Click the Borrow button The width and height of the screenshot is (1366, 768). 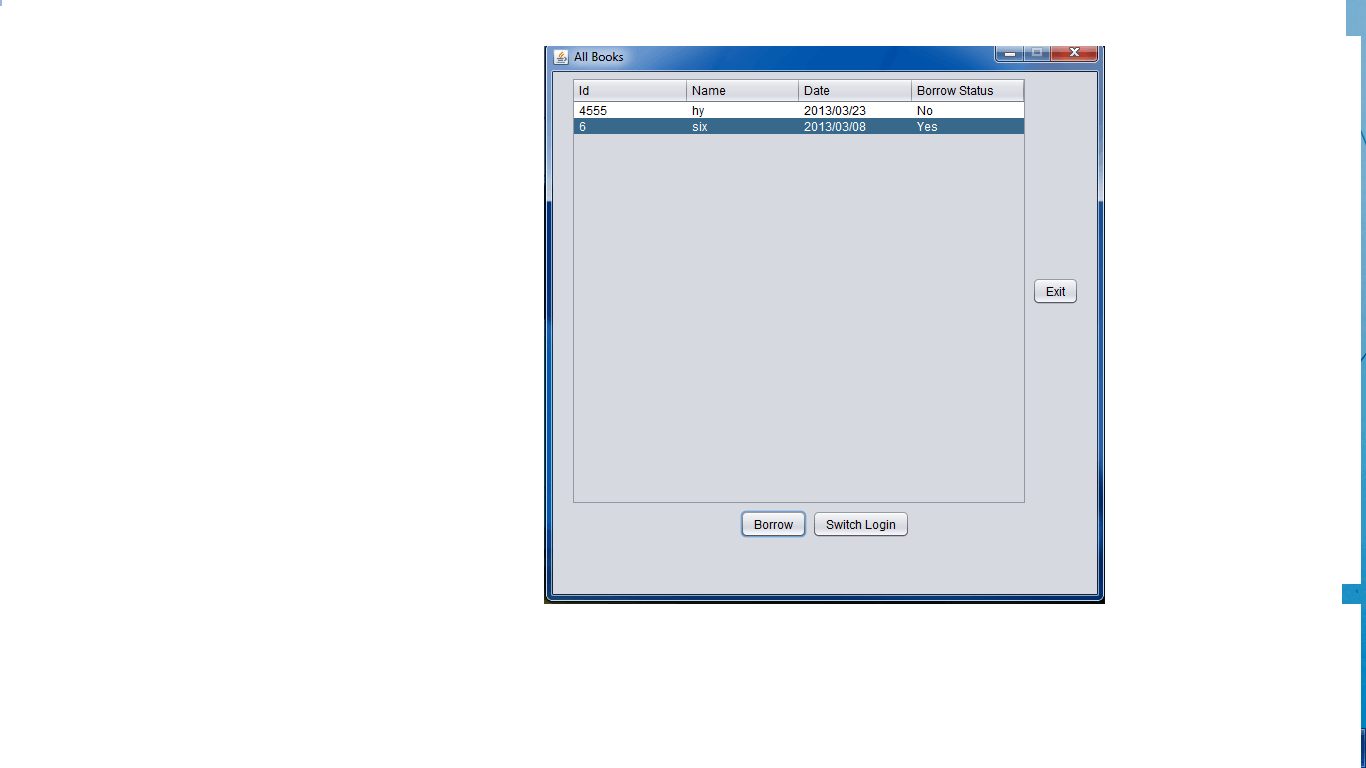pos(773,524)
